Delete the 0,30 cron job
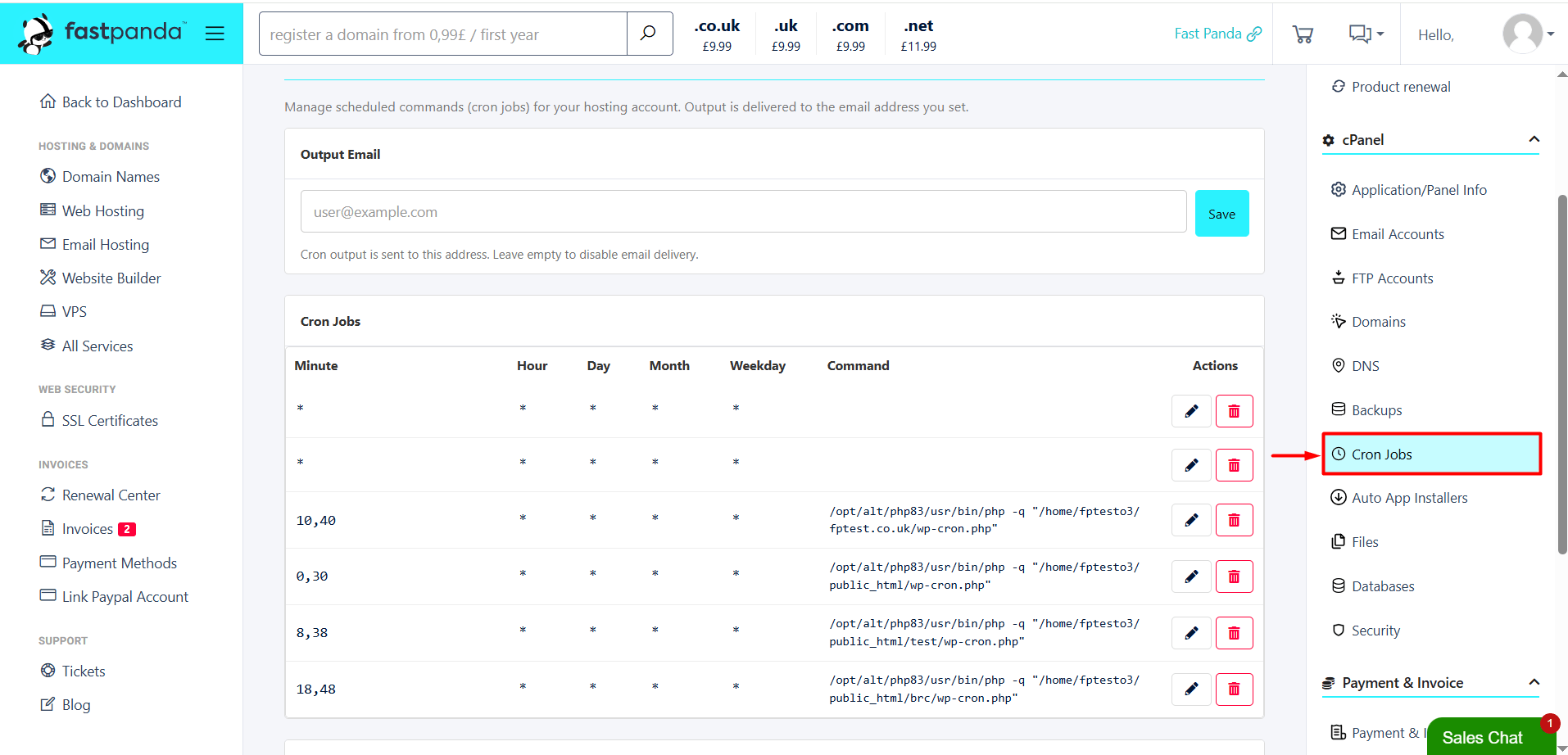This screenshot has height=755, width=1568. tap(1234, 576)
